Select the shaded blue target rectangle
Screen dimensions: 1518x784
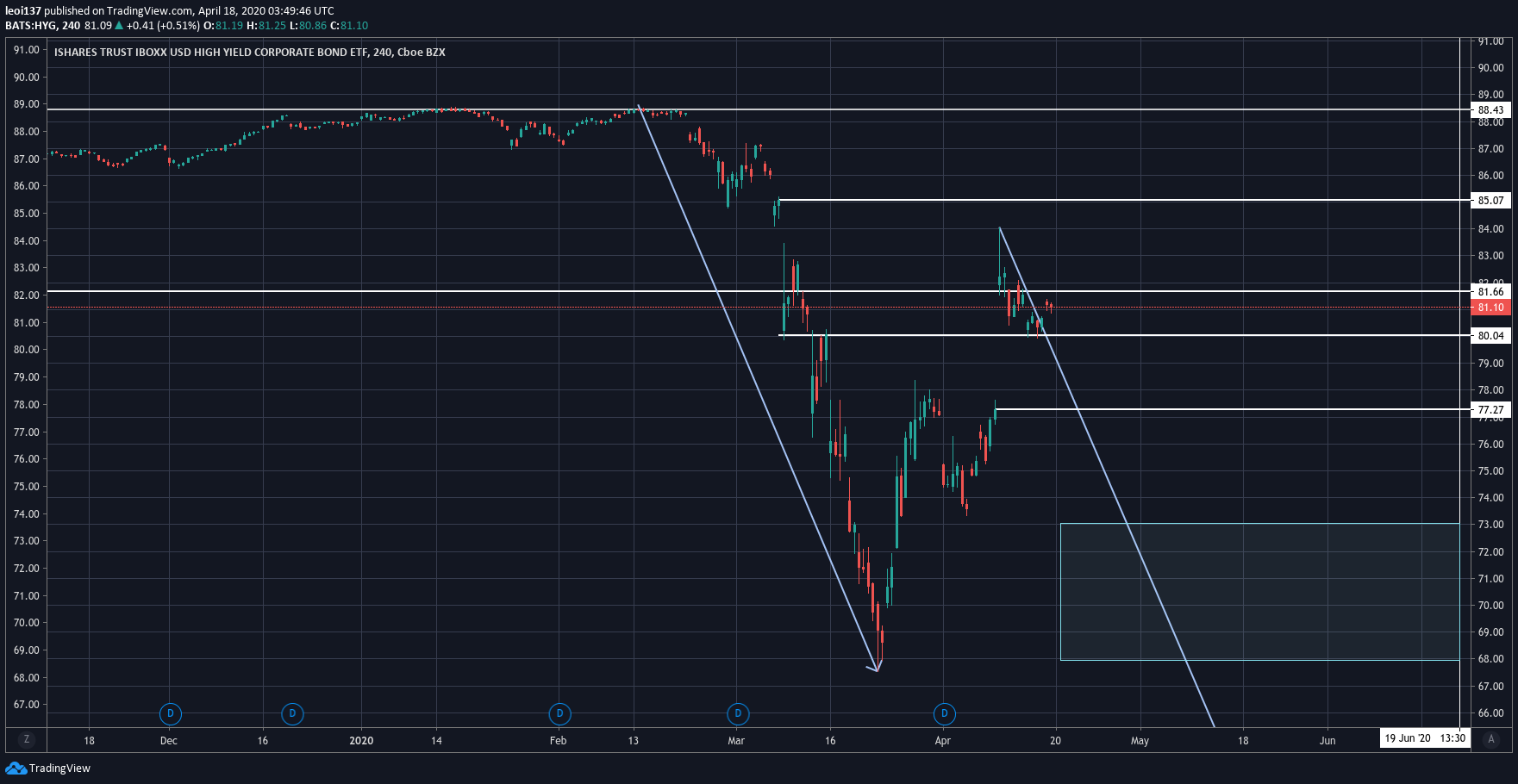[x=1259, y=592]
